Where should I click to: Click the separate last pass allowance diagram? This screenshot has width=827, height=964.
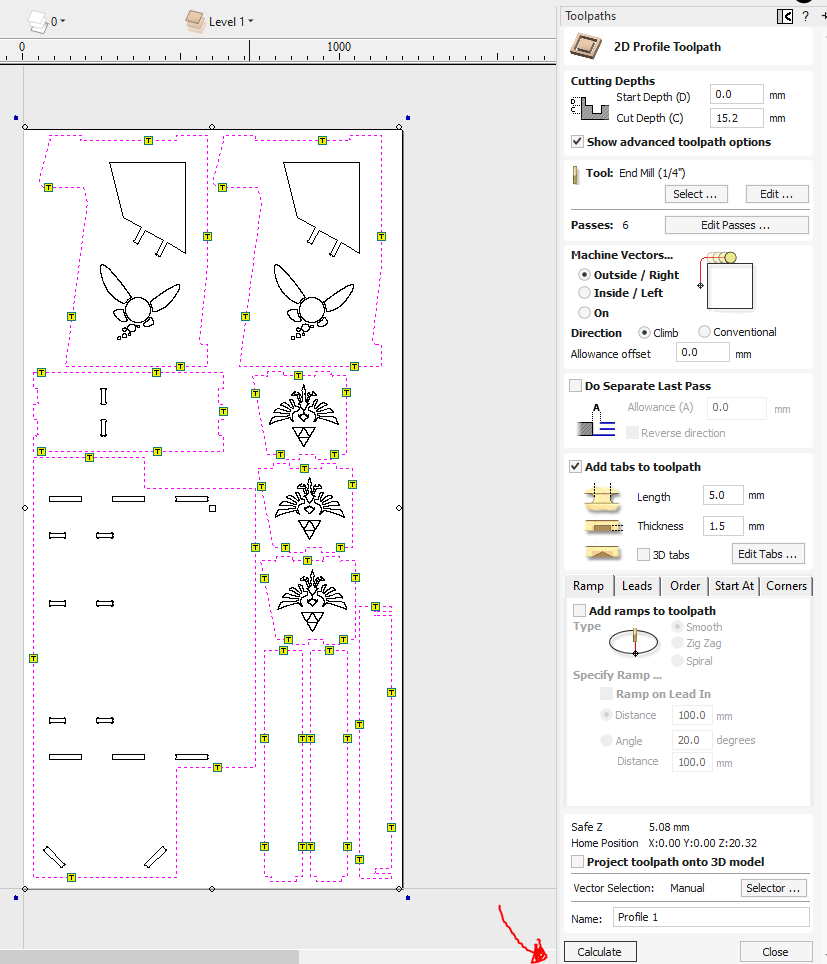pos(595,420)
